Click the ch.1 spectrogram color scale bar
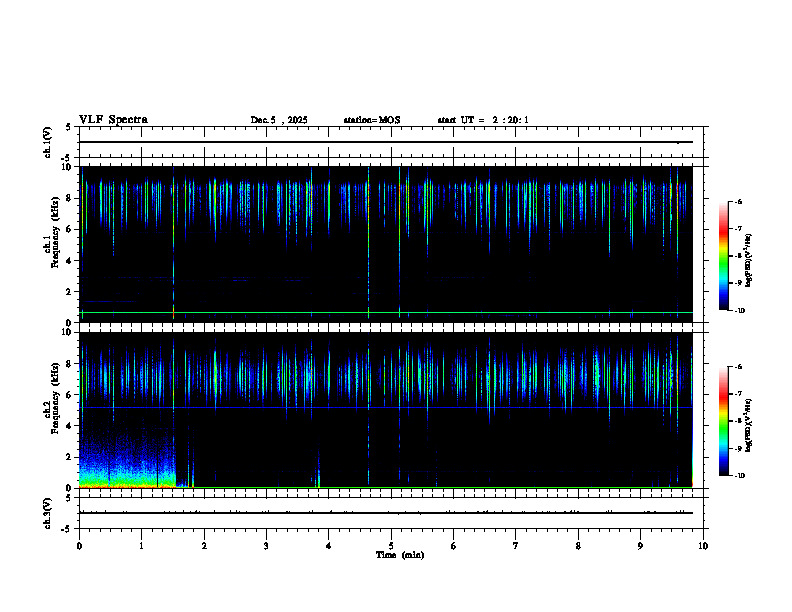 tap(723, 256)
